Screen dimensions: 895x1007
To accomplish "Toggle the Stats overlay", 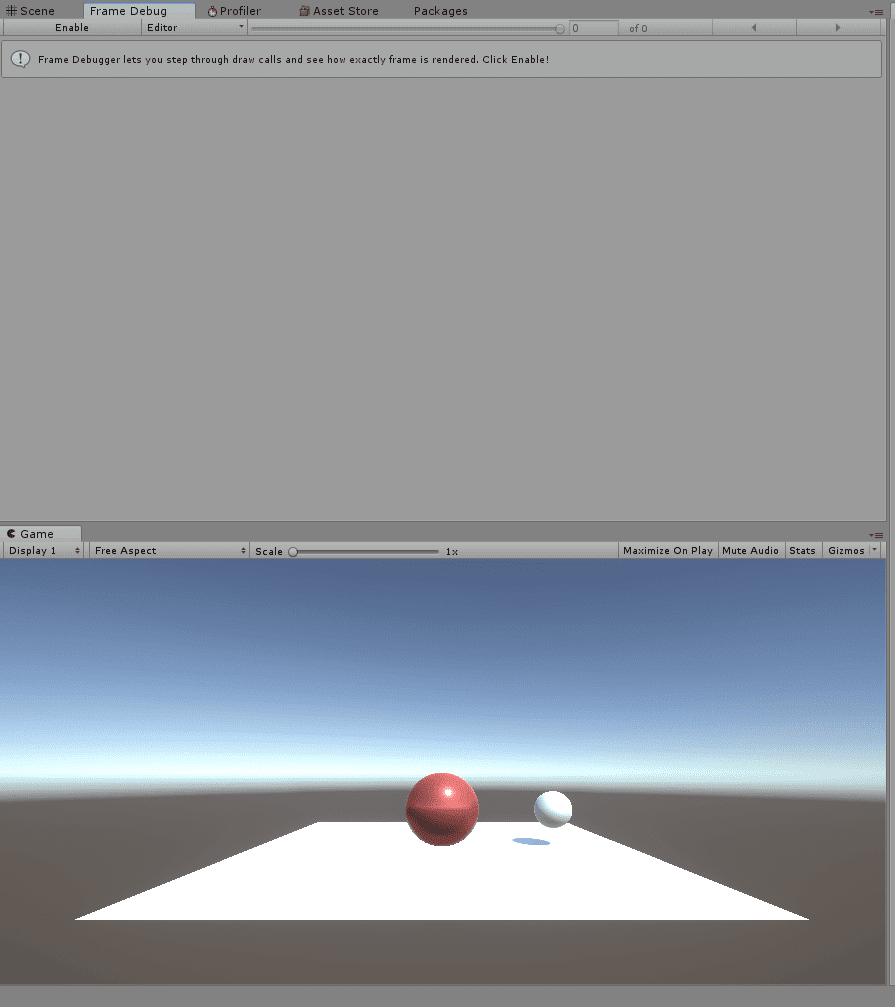I will click(x=803, y=550).
